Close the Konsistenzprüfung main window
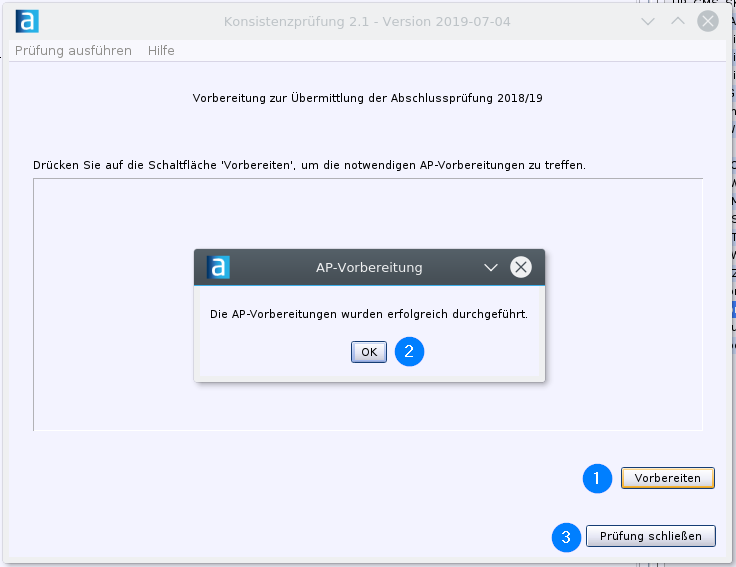The width and height of the screenshot is (736, 567). (x=708, y=21)
